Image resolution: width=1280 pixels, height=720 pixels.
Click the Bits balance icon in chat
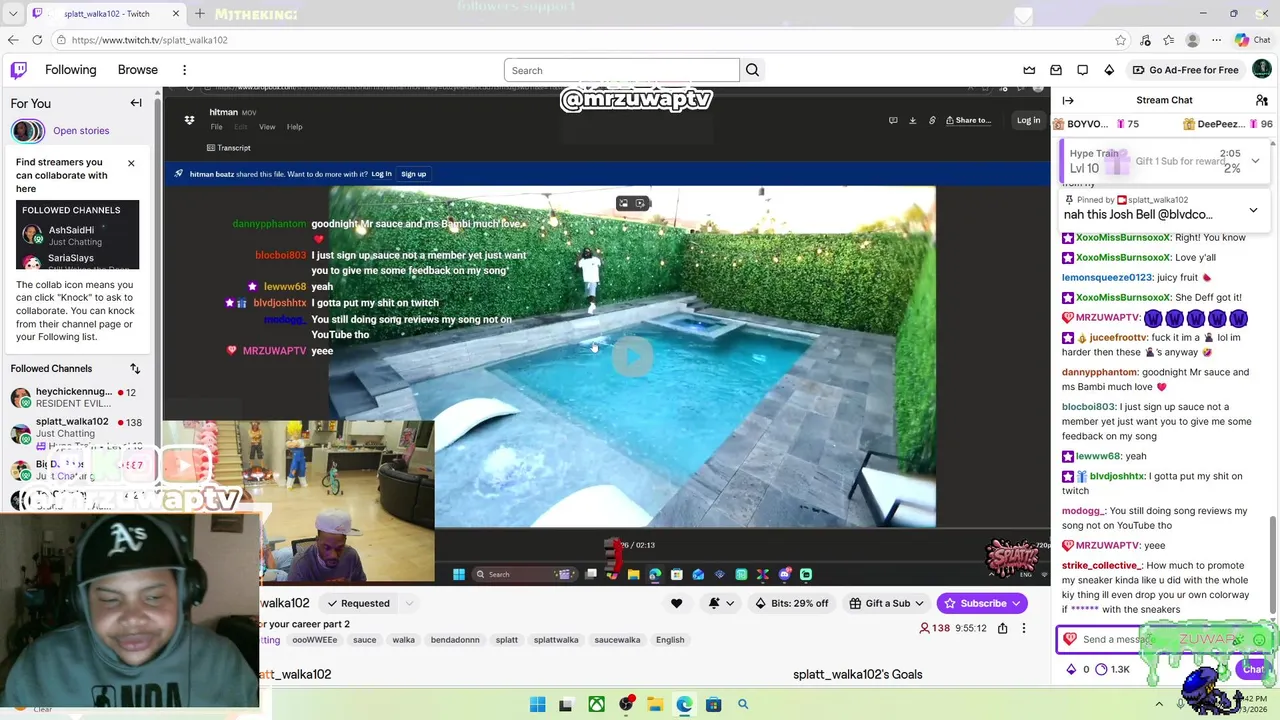pyautogui.click(x=1078, y=669)
